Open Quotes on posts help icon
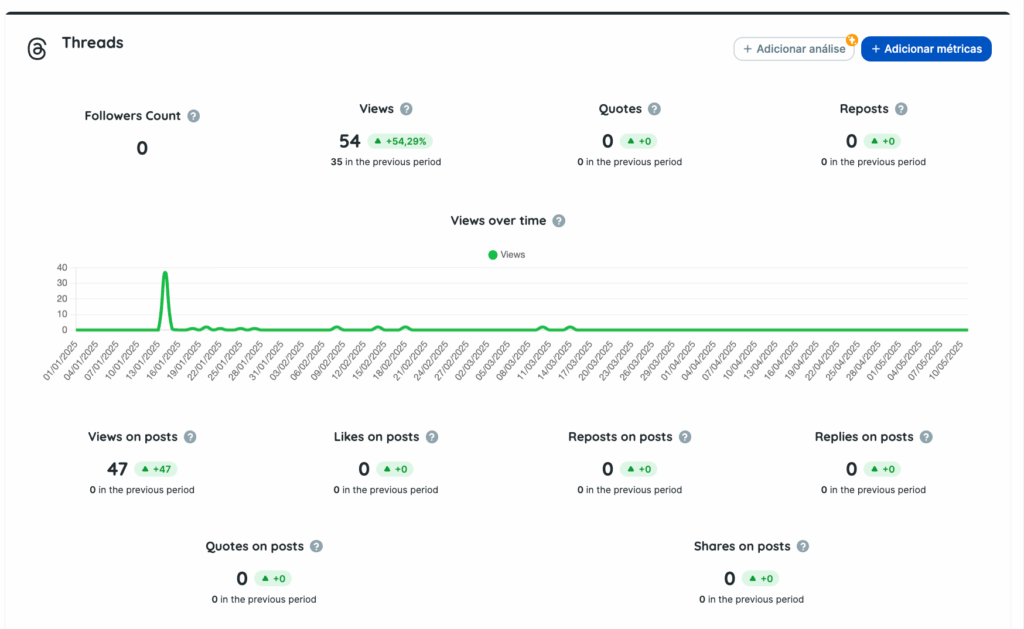Viewport: 1024px width, 629px height. click(316, 547)
